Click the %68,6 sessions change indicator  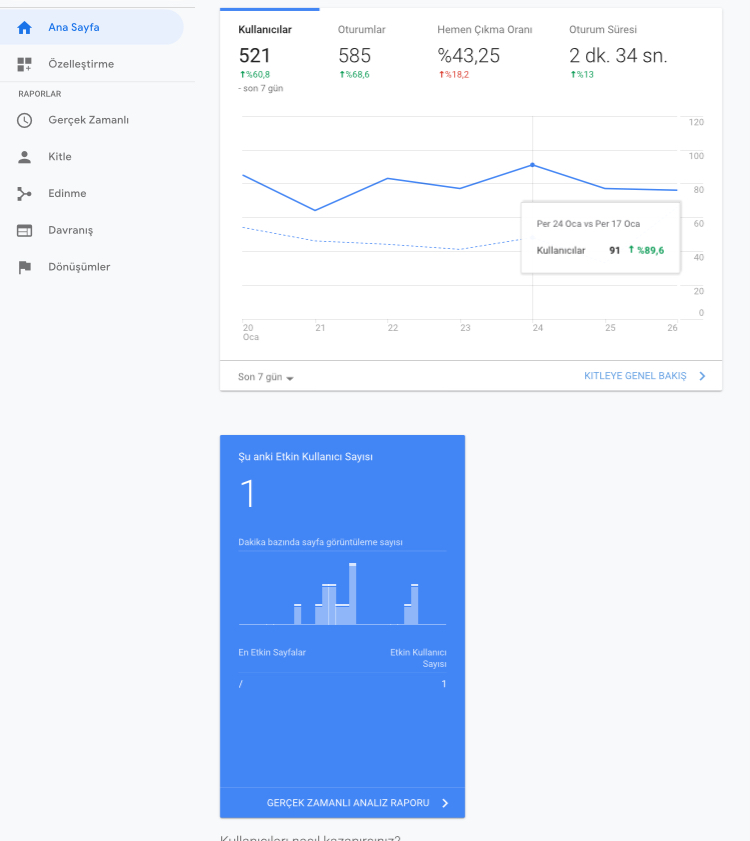coord(354,75)
